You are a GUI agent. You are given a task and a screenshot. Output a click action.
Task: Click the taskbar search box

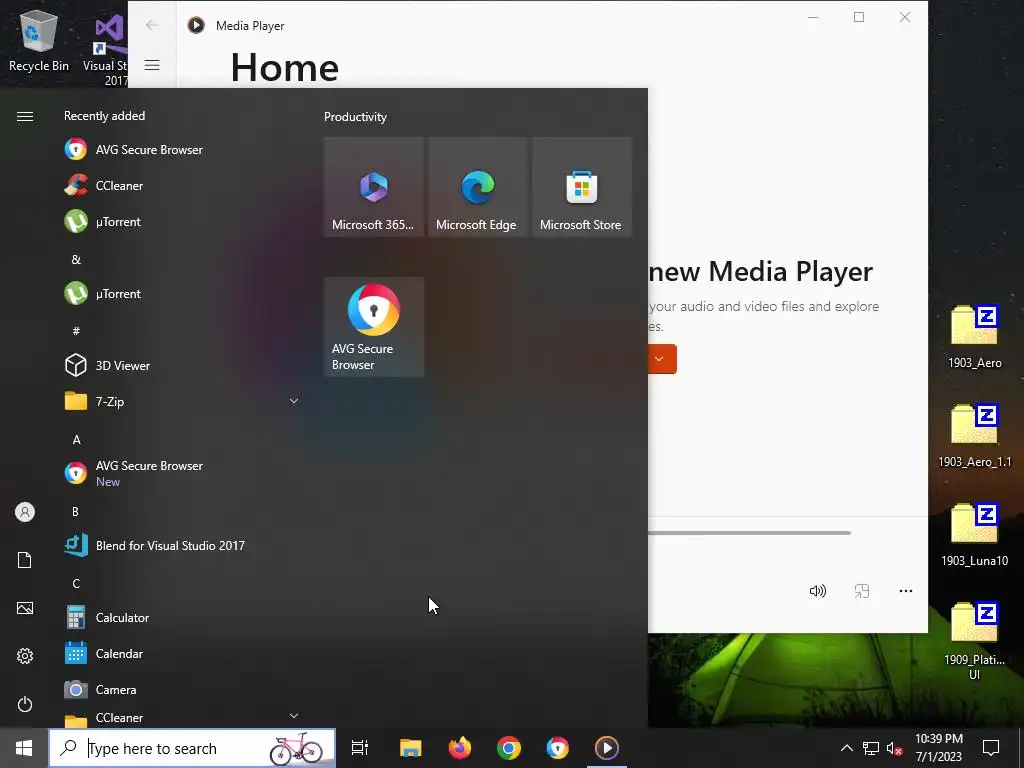point(192,748)
